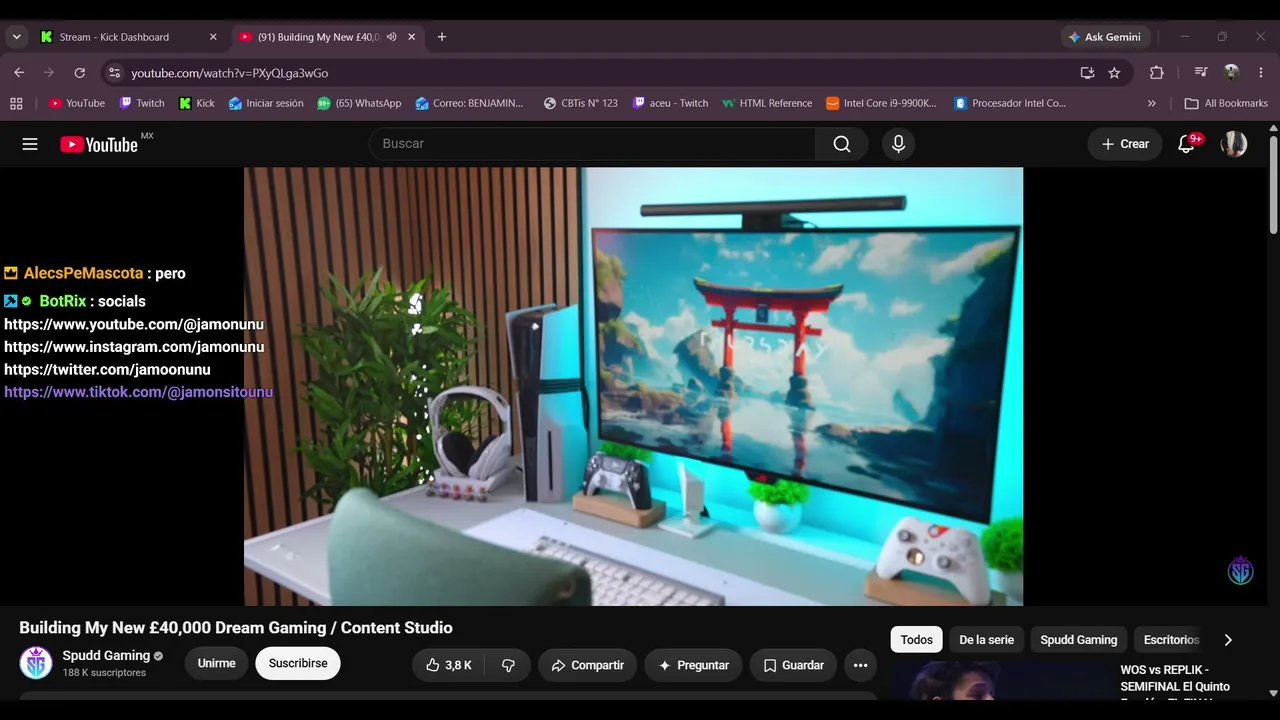This screenshot has height=720, width=1280.
Task: Mute the YouTube tab audio icon
Action: pyautogui.click(x=392, y=37)
